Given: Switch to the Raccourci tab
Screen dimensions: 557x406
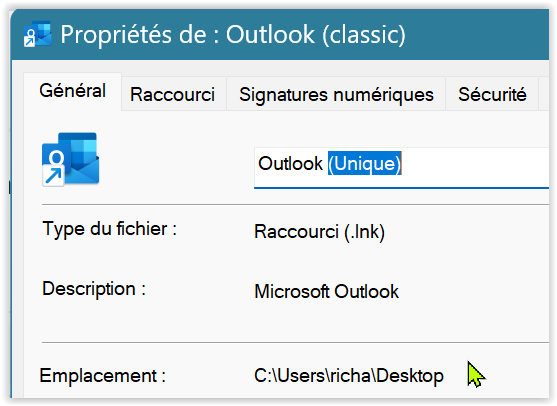Looking at the screenshot, I should [x=173, y=94].
